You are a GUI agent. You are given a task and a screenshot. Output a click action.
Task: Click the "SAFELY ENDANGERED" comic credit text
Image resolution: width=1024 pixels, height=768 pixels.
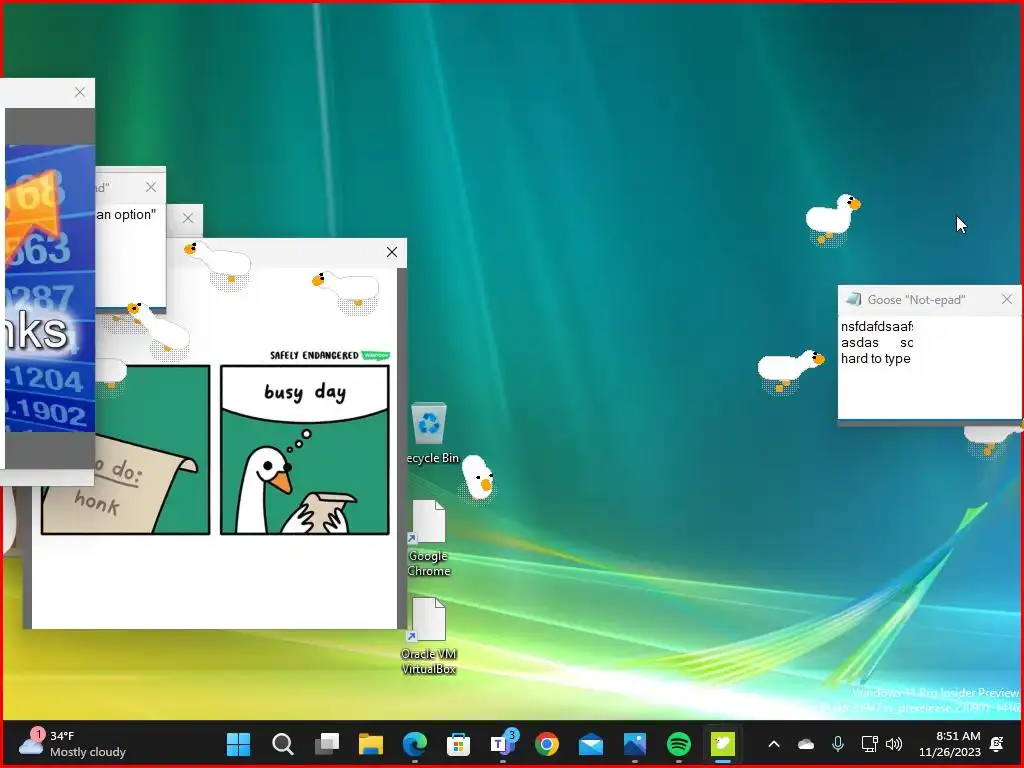click(314, 355)
